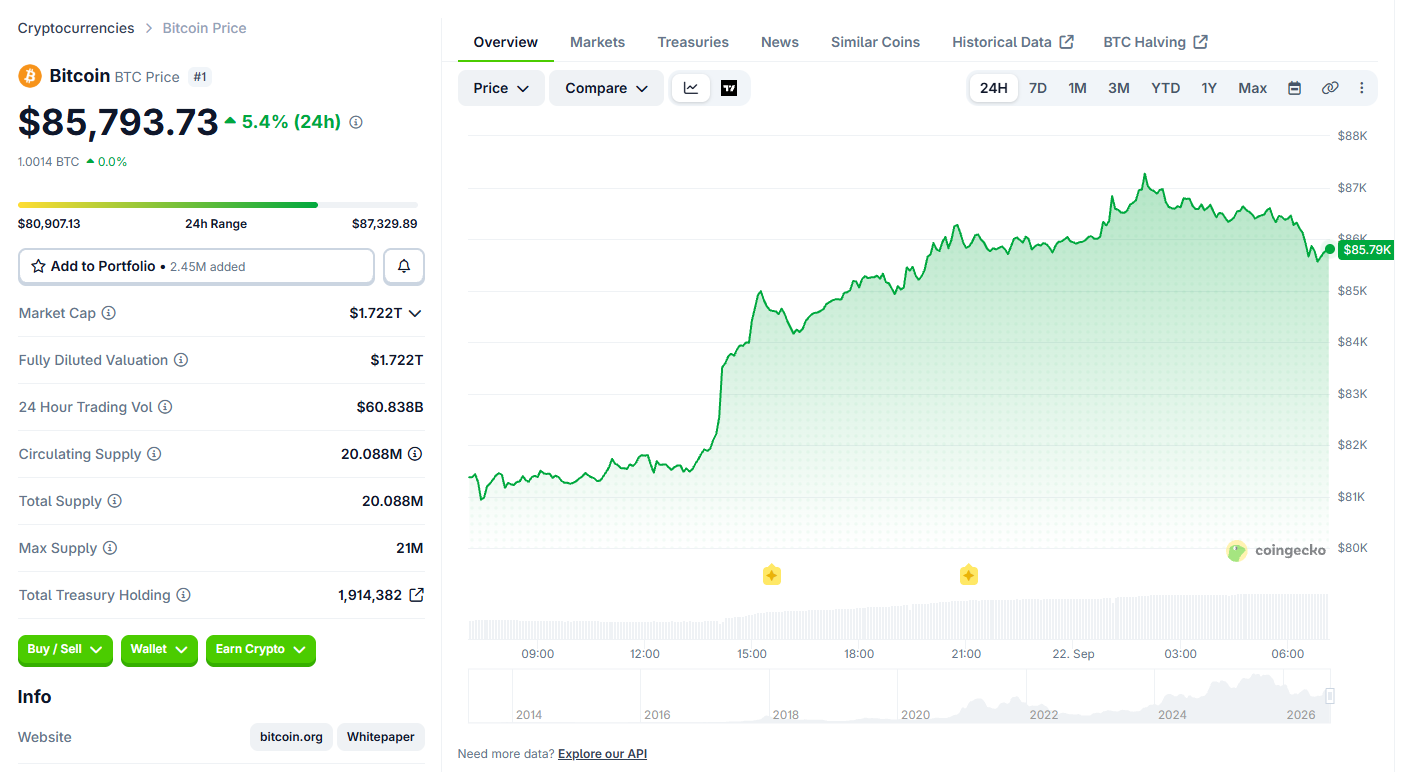This screenshot has height=772, width=1401.
Task: Click the star in Add to Portfolio
Action: point(38,266)
